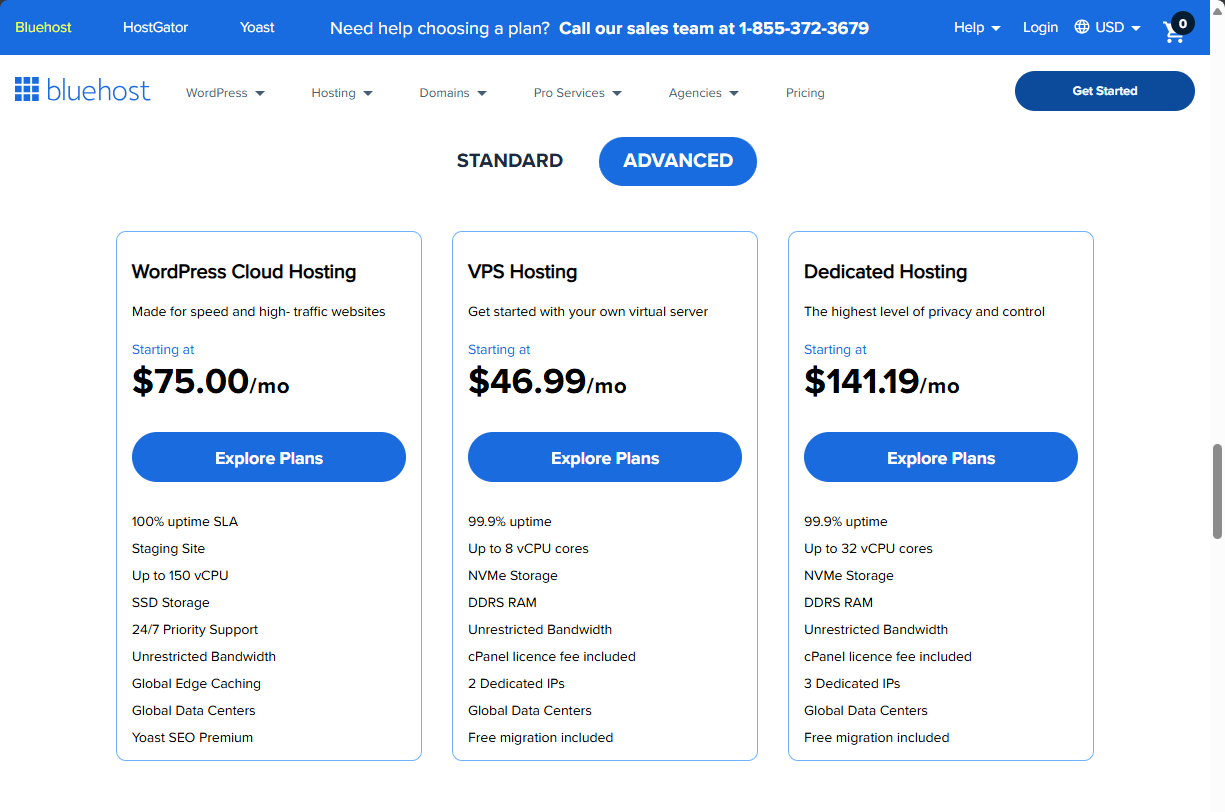Viewport: 1225px width, 812px height.
Task: Open the Pricing page
Action: pyautogui.click(x=805, y=92)
